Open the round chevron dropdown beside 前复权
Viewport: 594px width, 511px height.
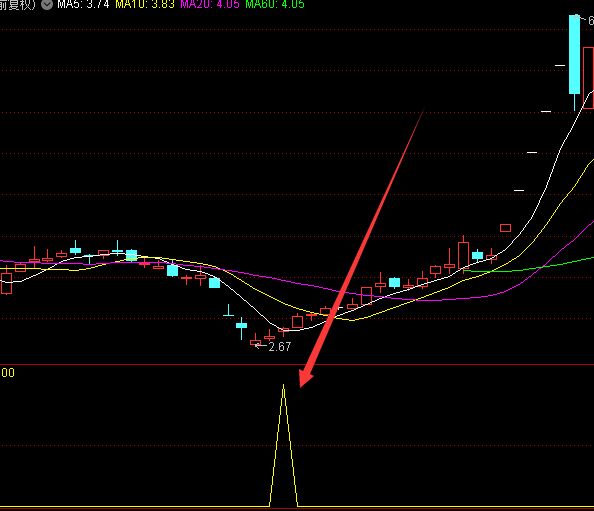point(47,5)
